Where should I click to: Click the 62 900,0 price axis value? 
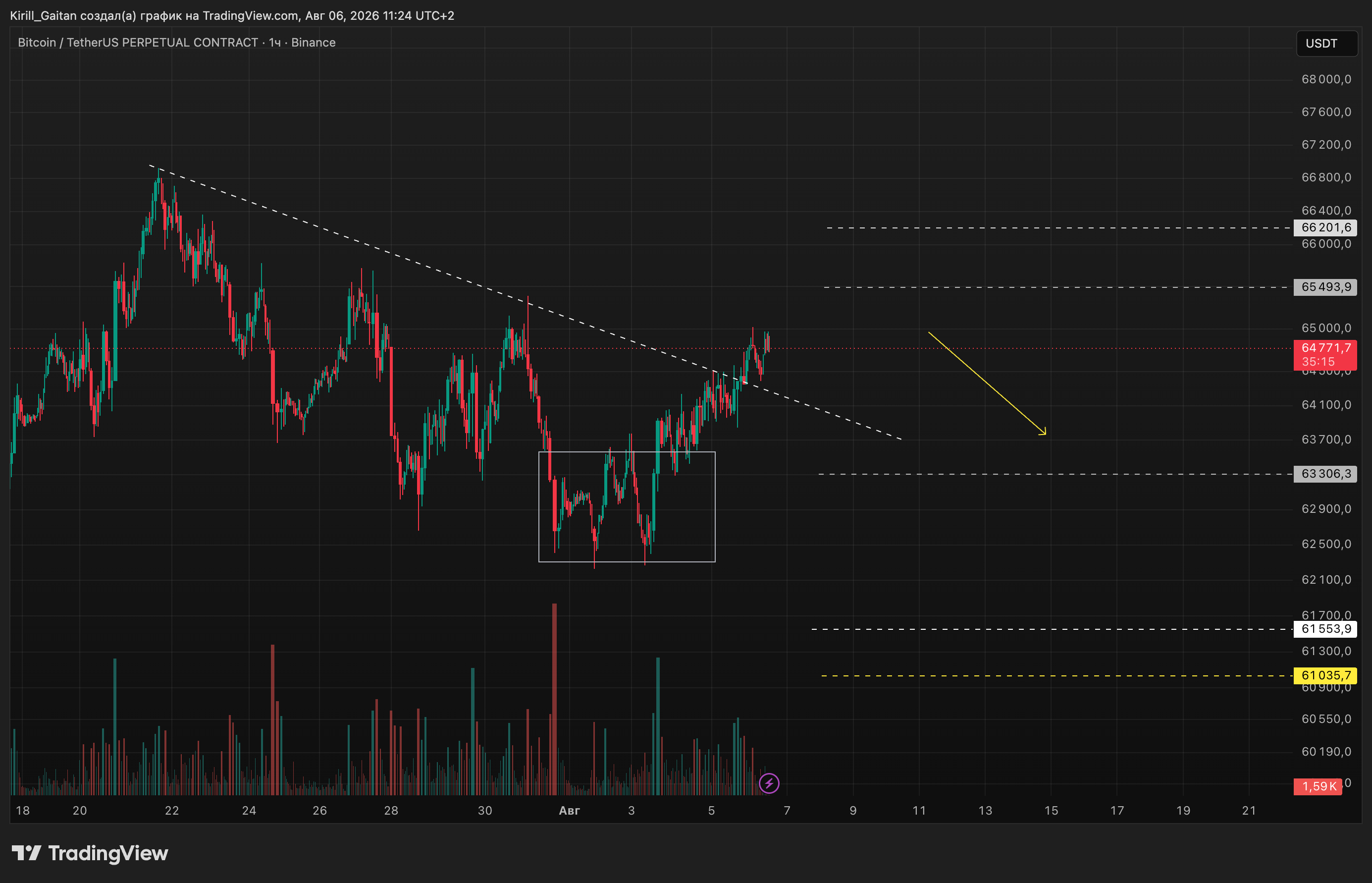(x=1326, y=508)
